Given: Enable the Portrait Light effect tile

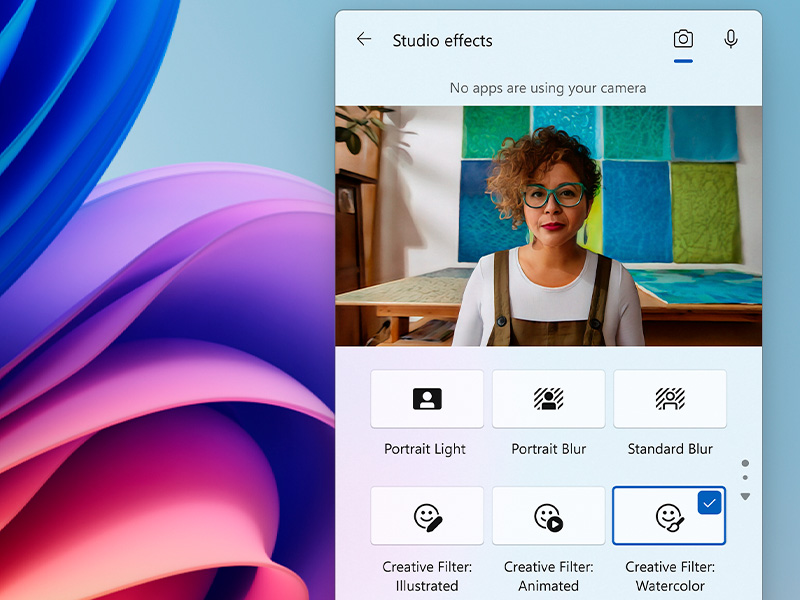Looking at the screenshot, I should pyautogui.click(x=427, y=399).
